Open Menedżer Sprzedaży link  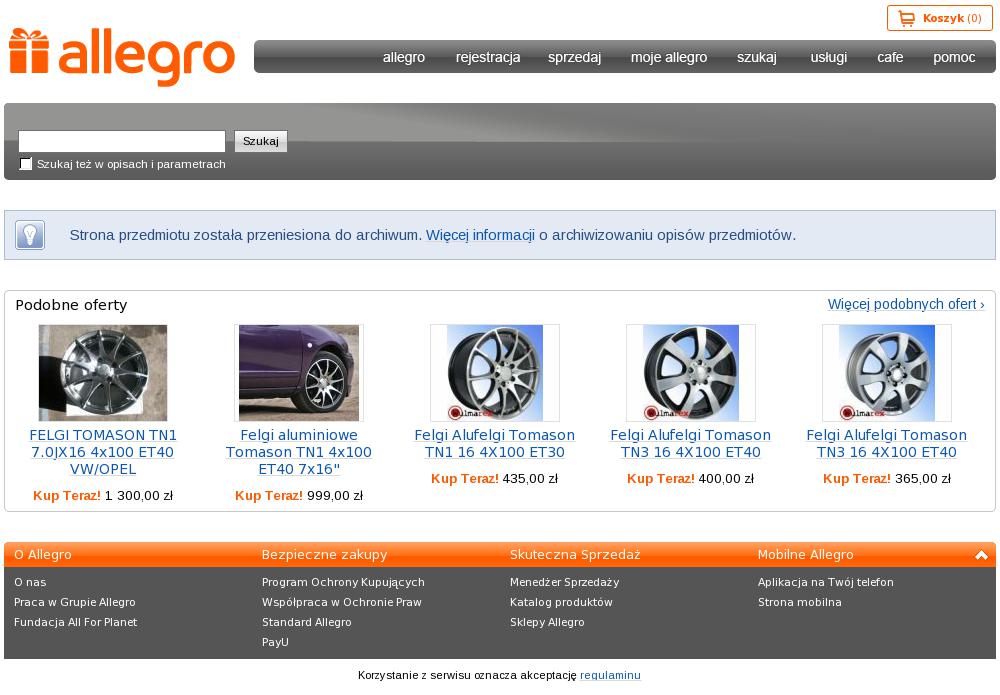coord(564,582)
